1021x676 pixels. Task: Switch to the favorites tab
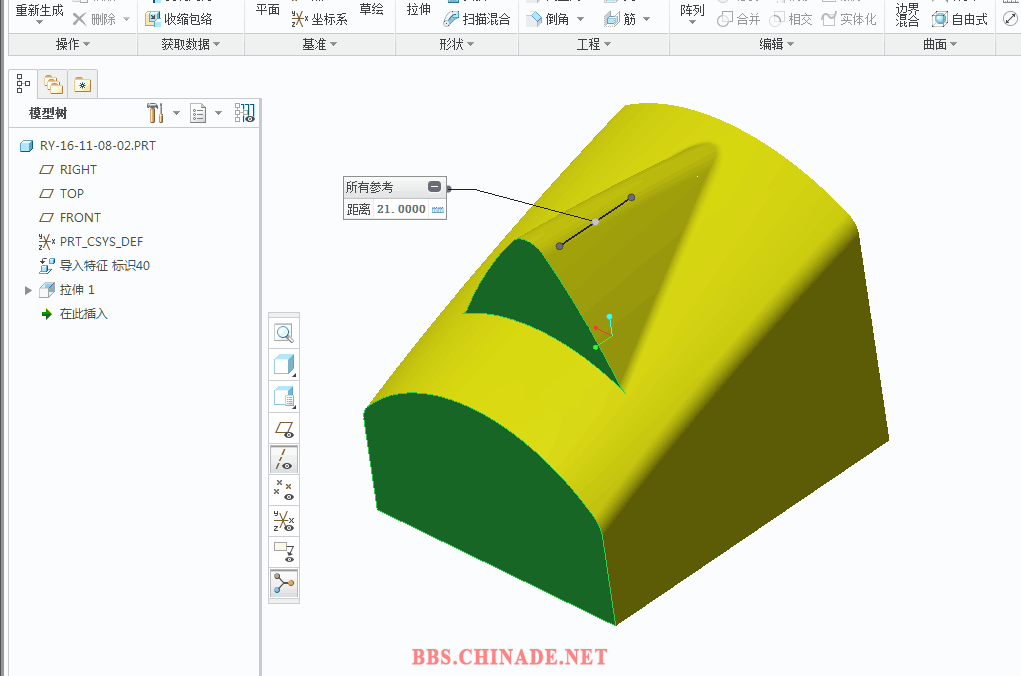pos(82,85)
